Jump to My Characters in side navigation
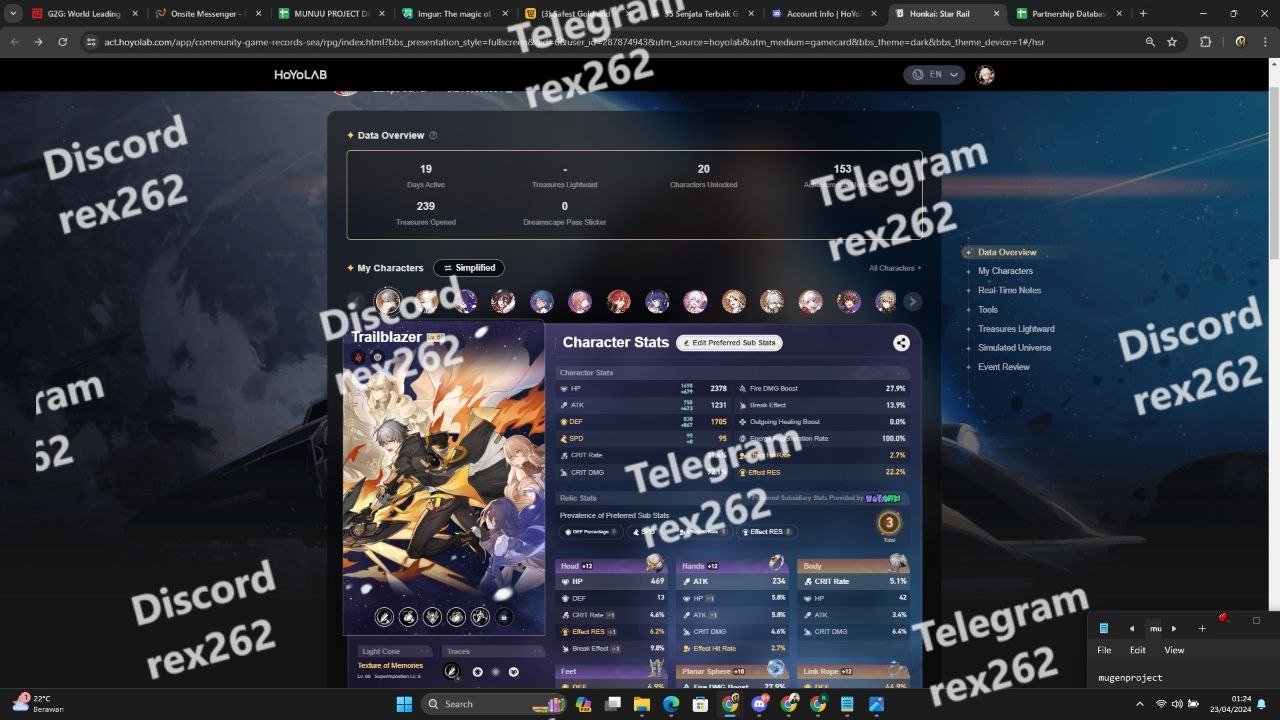Image resolution: width=1280 pixels, height=720 pixels. (1005, 271)
